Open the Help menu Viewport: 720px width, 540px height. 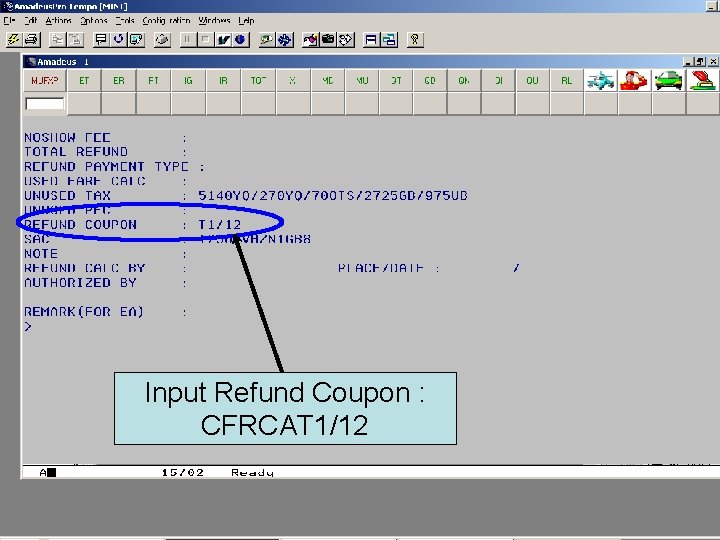(246, 21)
